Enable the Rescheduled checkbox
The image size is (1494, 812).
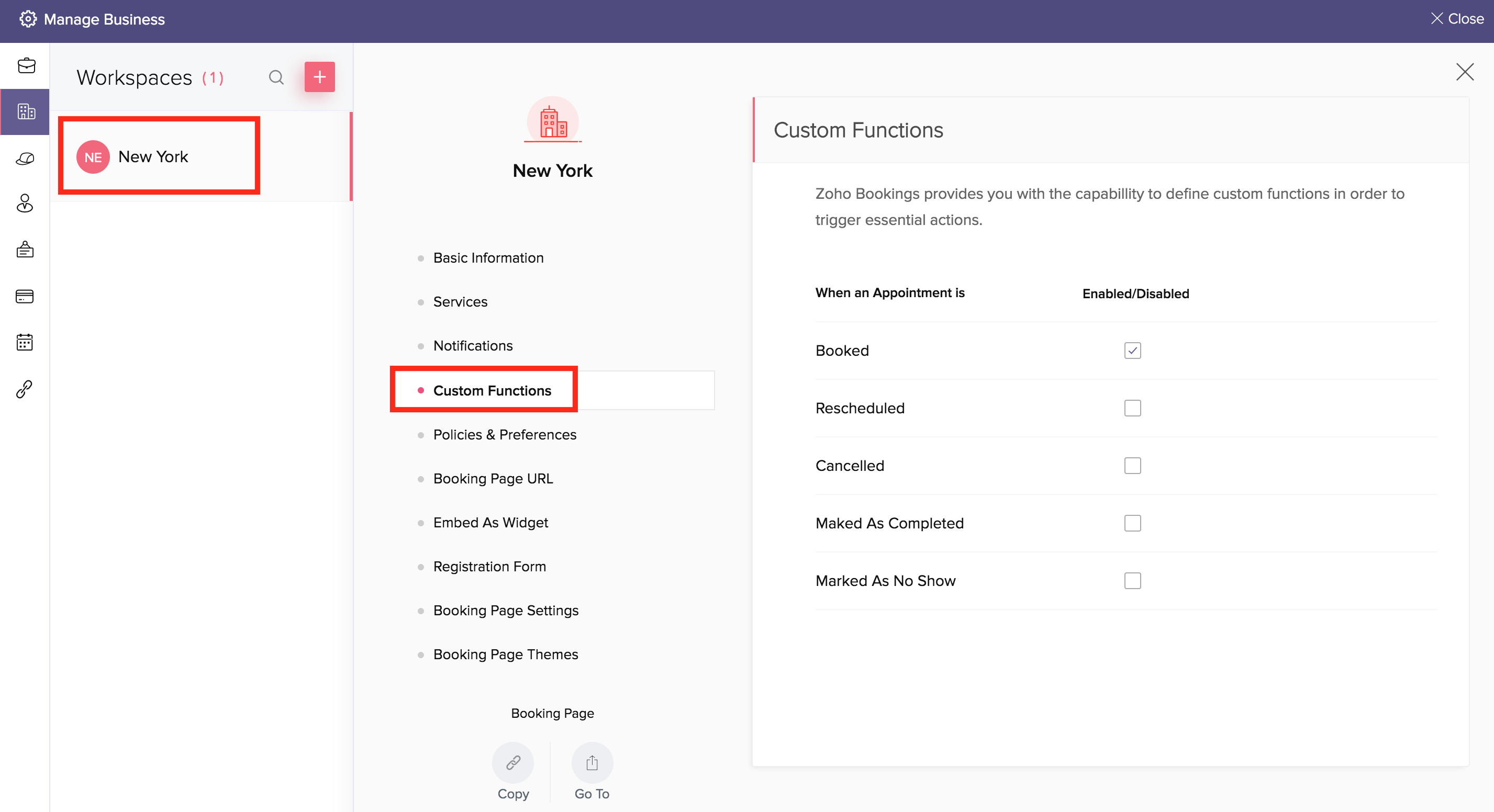pyautogui.click(x=1132, y=408)
